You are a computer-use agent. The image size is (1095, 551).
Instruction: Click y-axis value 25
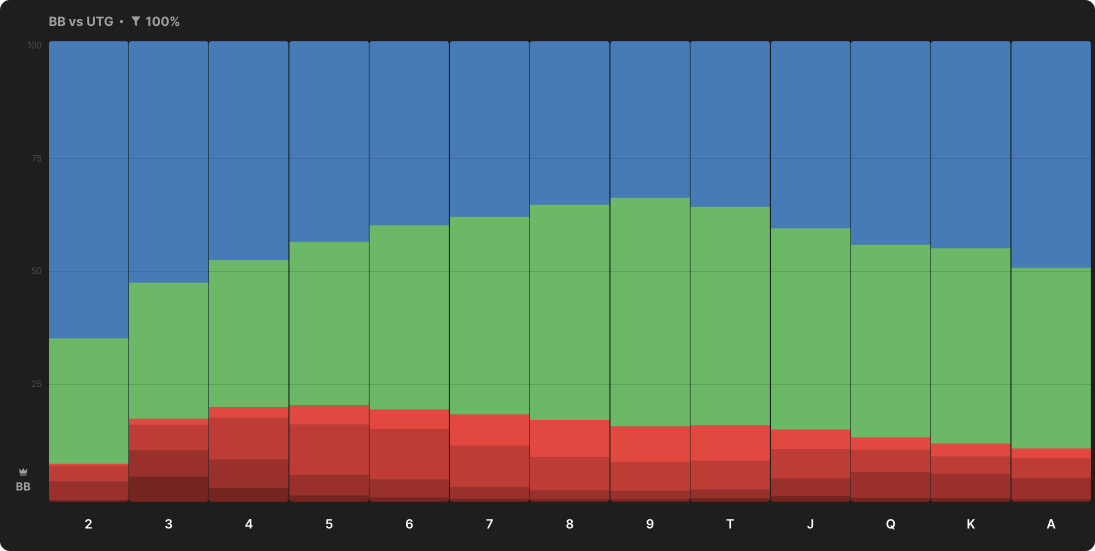36,384
